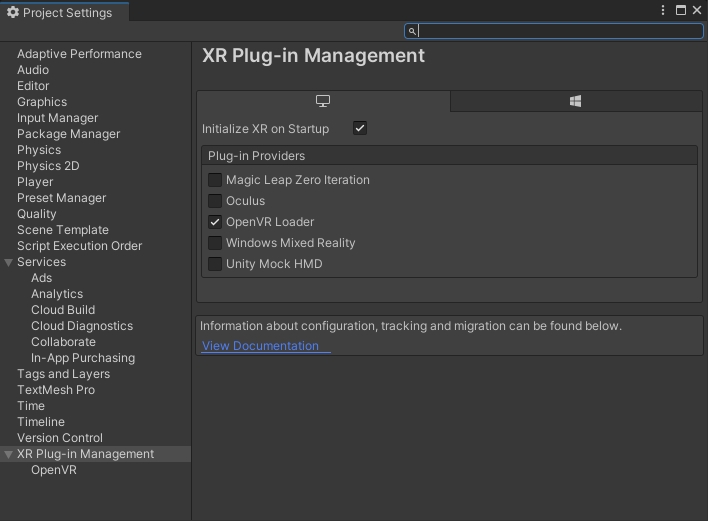The height and width of the screenshot is (521, 708).
Task: Uncheck the OpenVR Loader provider
Action: click(x=215, y=222)
